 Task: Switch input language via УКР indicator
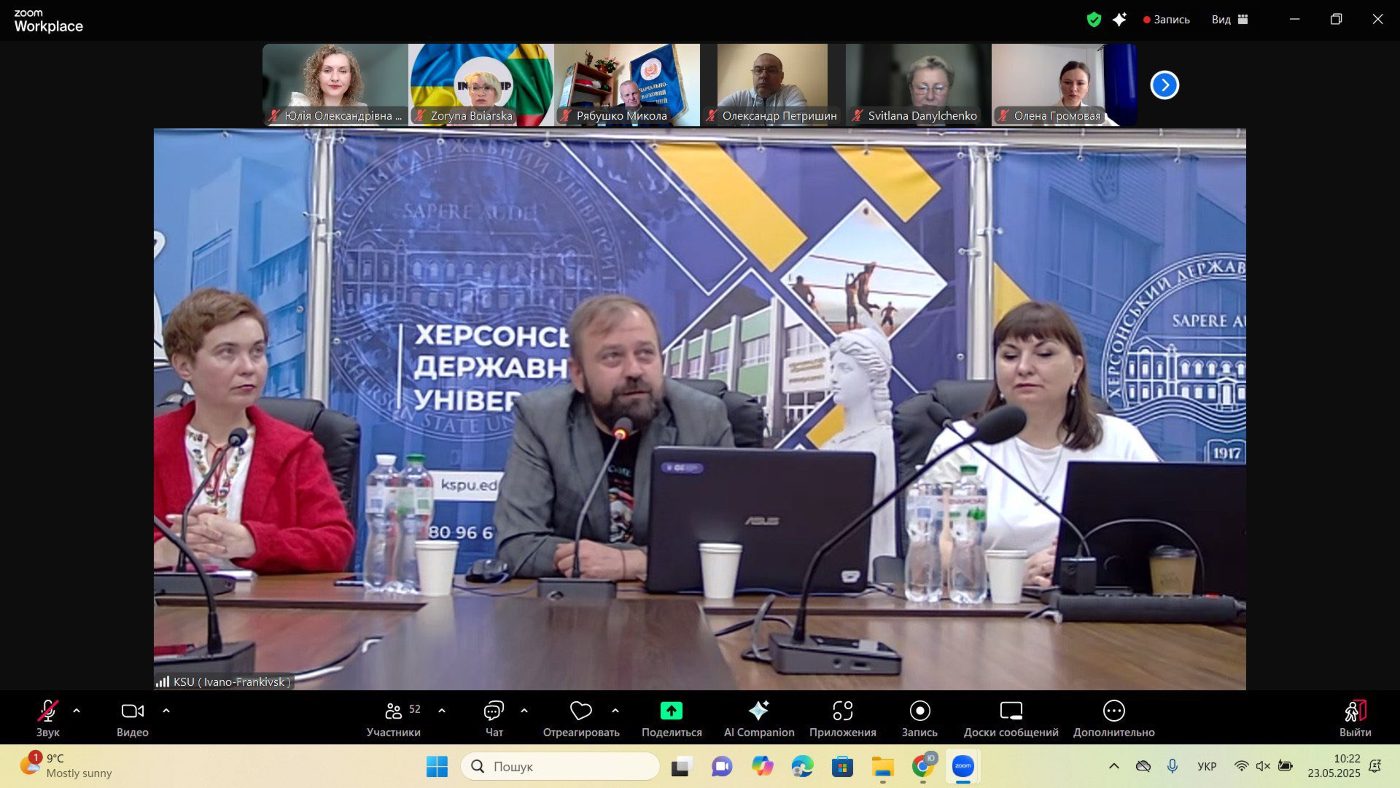[1207, 766]
